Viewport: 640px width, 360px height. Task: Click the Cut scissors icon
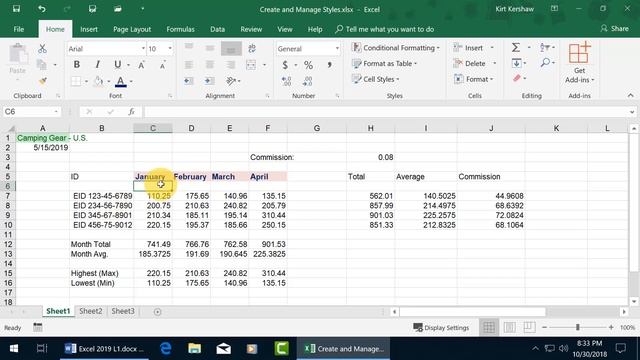pyautogui.click(x=42, y=49)
